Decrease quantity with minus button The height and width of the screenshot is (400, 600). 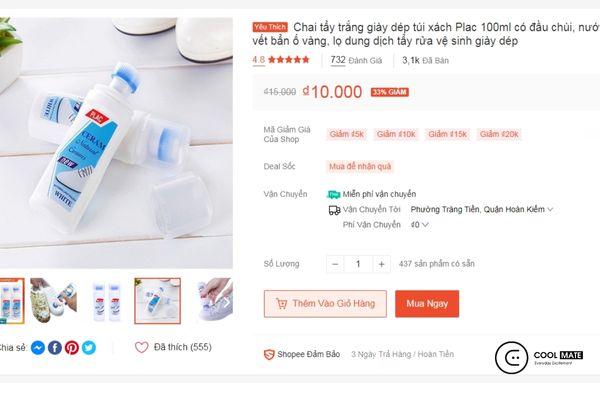(x=335, y=264)
